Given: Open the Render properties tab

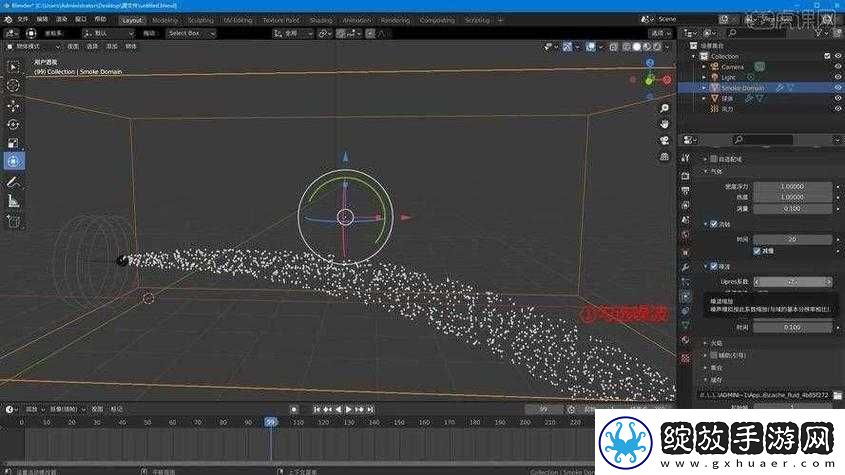Looking at the screenshot, I should [x=685, y=176].
